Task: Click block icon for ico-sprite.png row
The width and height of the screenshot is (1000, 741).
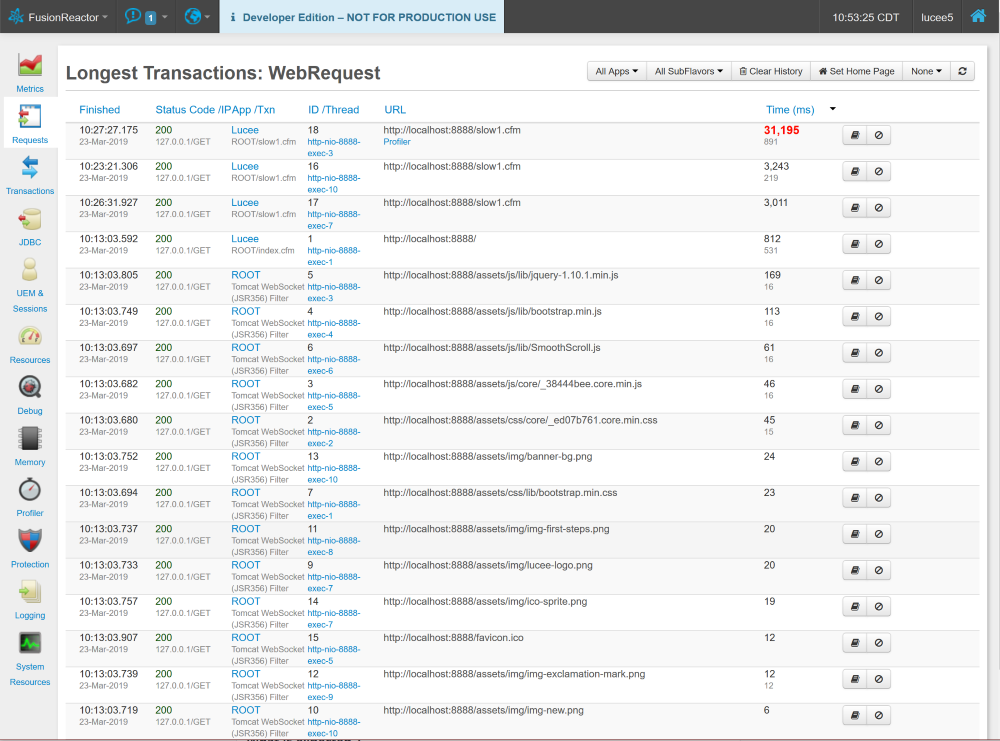Action: (x=879, y=607)
